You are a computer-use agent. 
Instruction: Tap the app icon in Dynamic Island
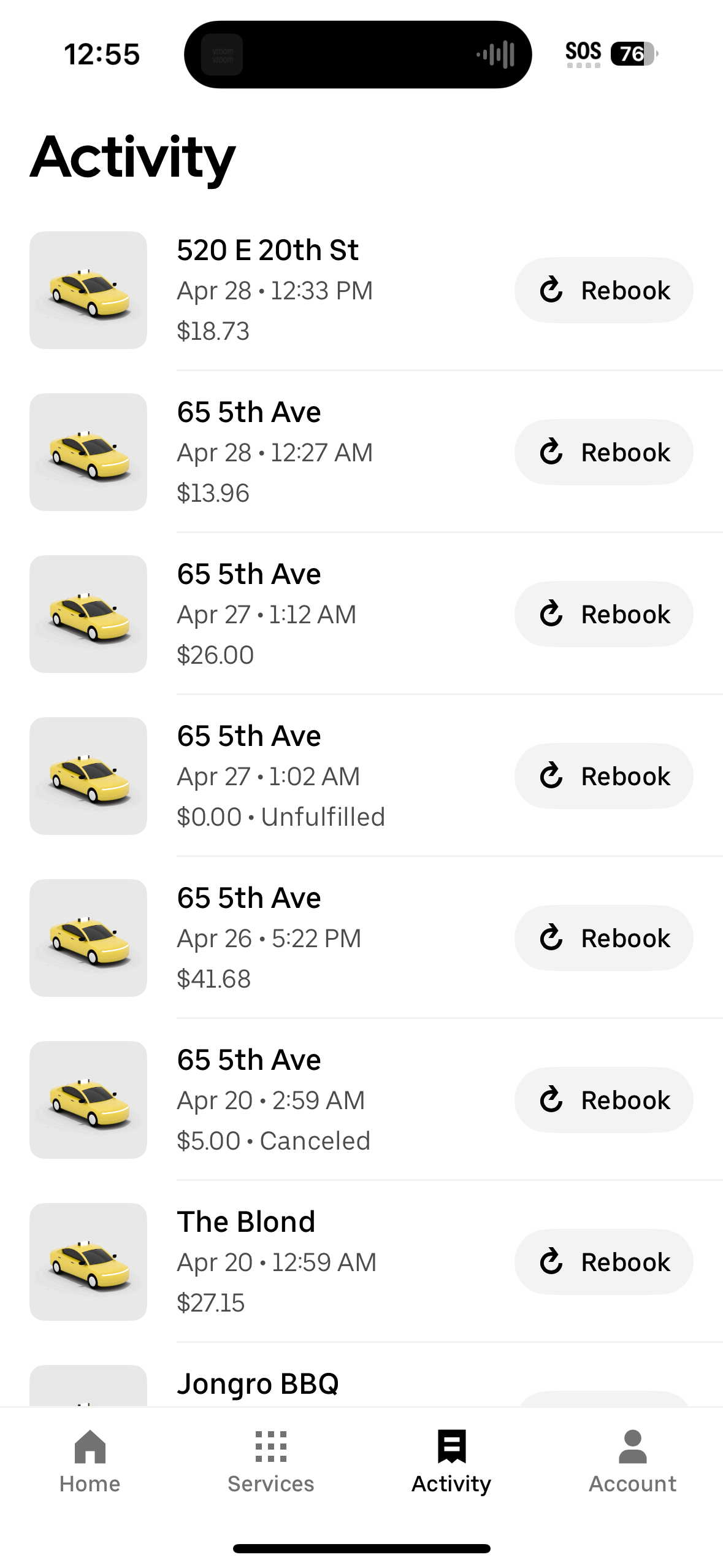coord(222,55)
